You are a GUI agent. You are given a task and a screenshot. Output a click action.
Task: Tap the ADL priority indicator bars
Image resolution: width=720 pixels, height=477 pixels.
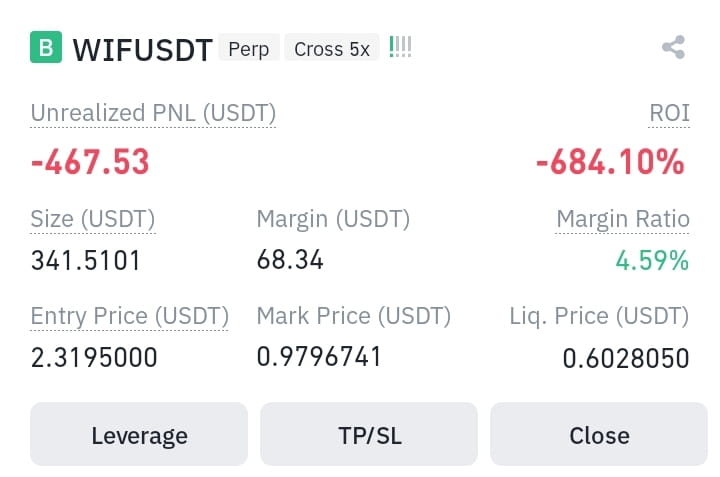click(x=400, y=47)
